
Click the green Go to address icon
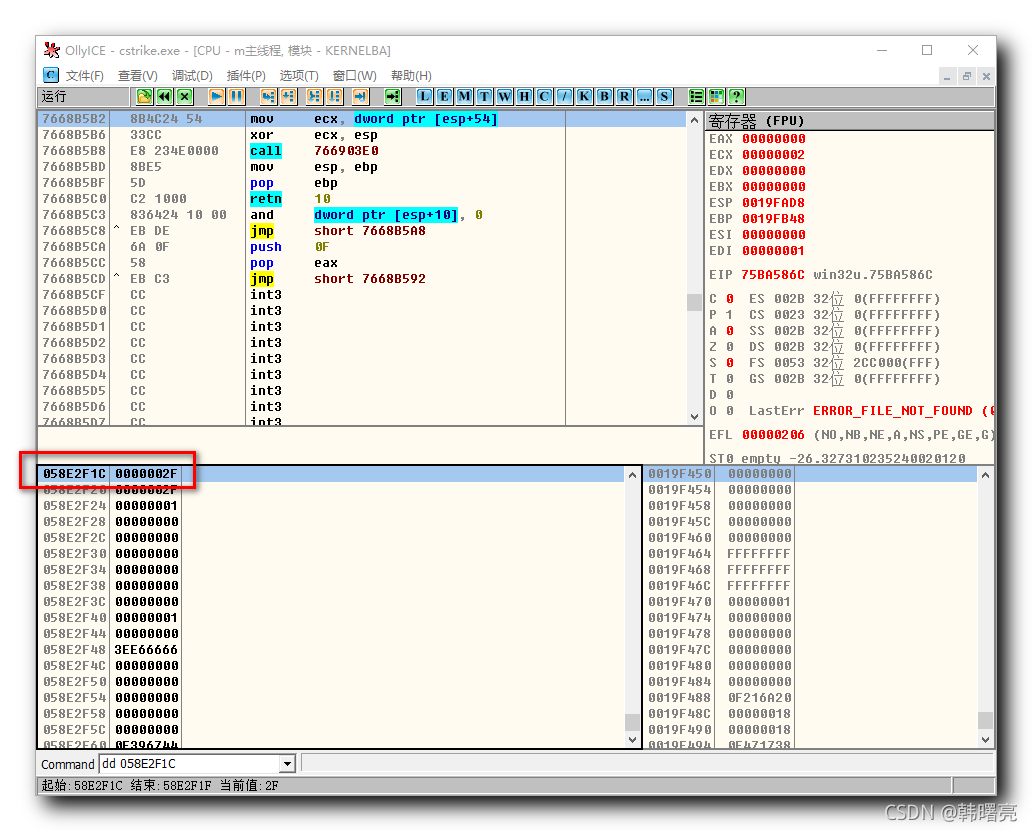[x=392, y=97]
